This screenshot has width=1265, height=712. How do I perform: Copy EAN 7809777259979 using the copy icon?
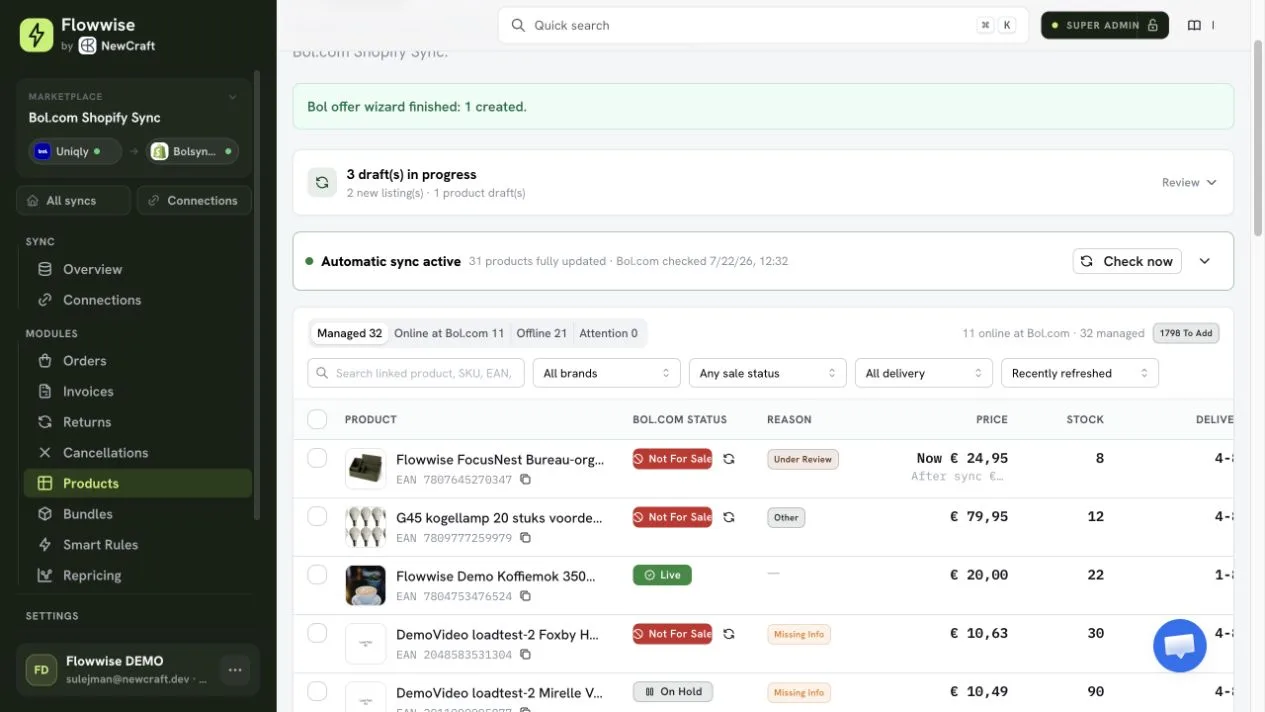(525, 538)
